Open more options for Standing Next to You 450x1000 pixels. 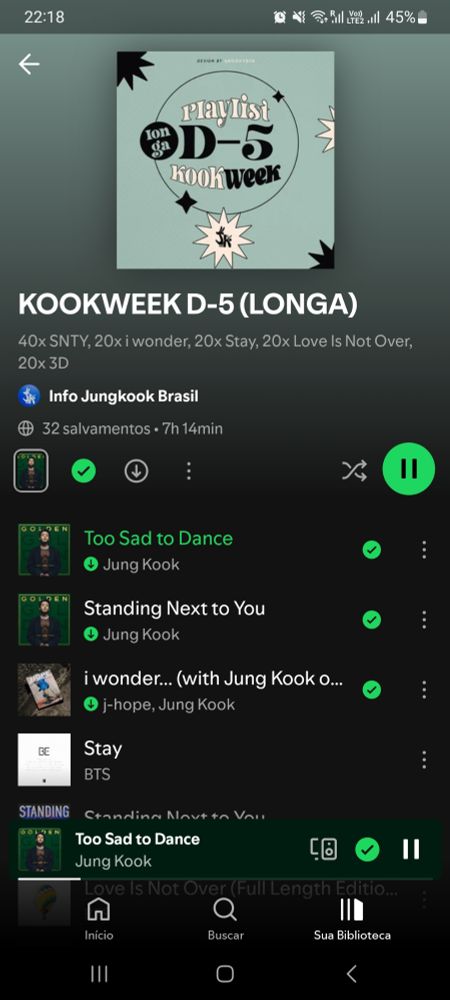424,619
